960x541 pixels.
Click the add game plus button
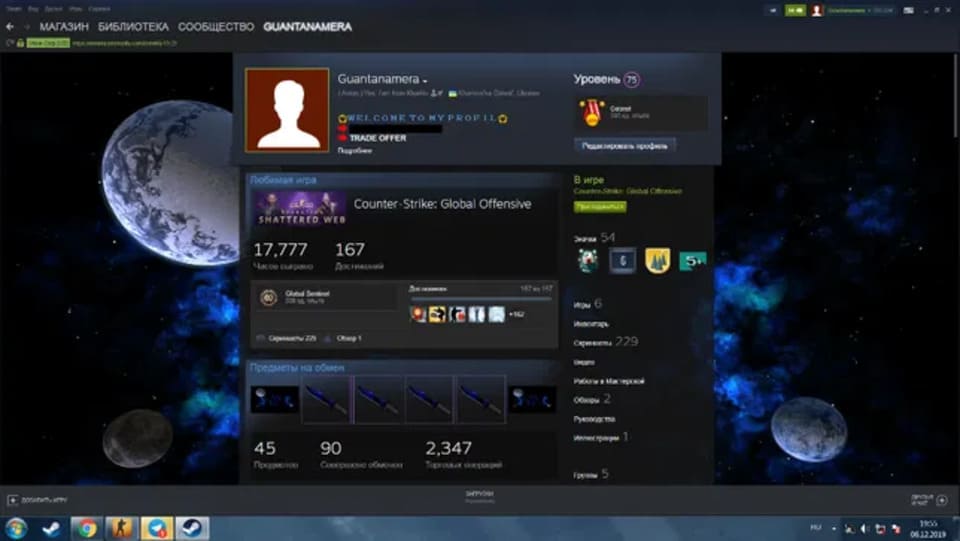coord(13,499)
